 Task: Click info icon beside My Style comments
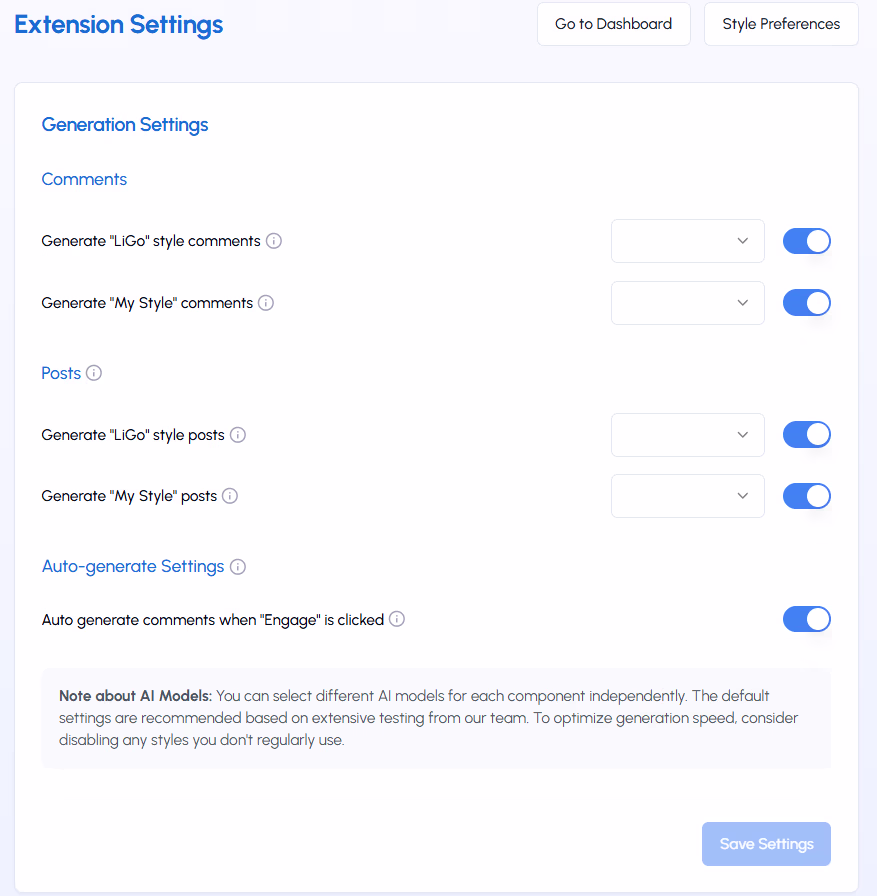click(x=266, y=303)
